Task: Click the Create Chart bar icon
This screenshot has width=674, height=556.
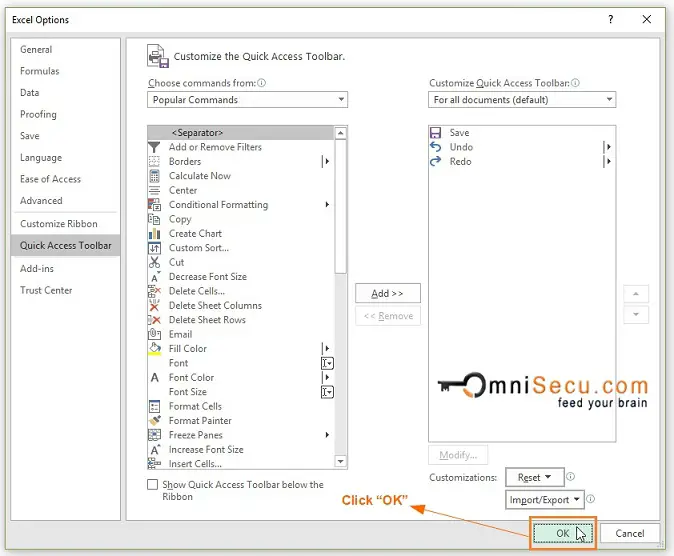Action: [154, 233]
